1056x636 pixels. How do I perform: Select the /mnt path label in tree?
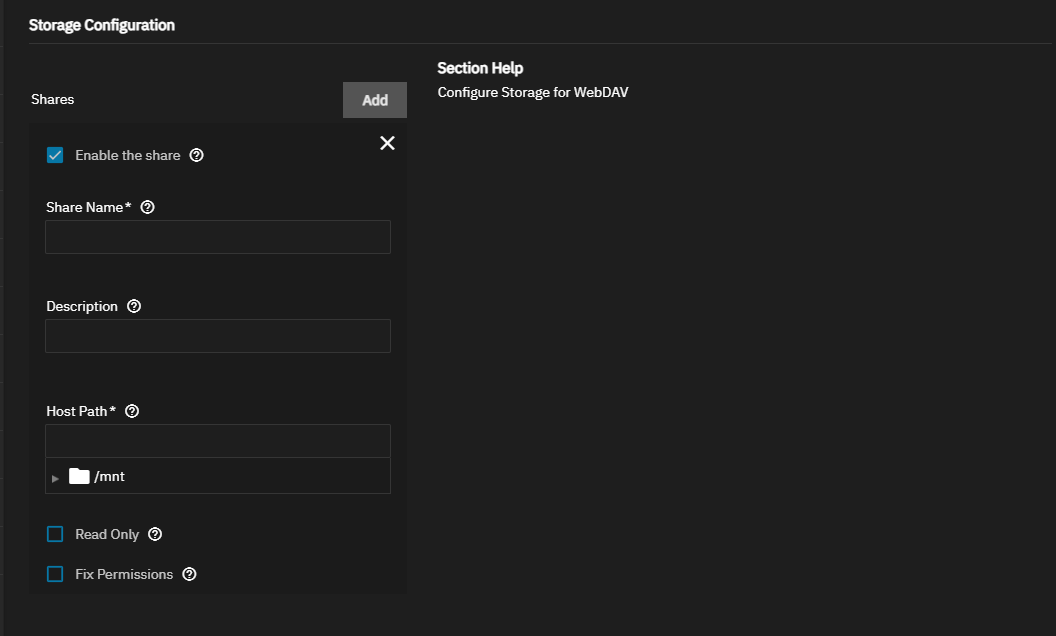tap(110, 476)
